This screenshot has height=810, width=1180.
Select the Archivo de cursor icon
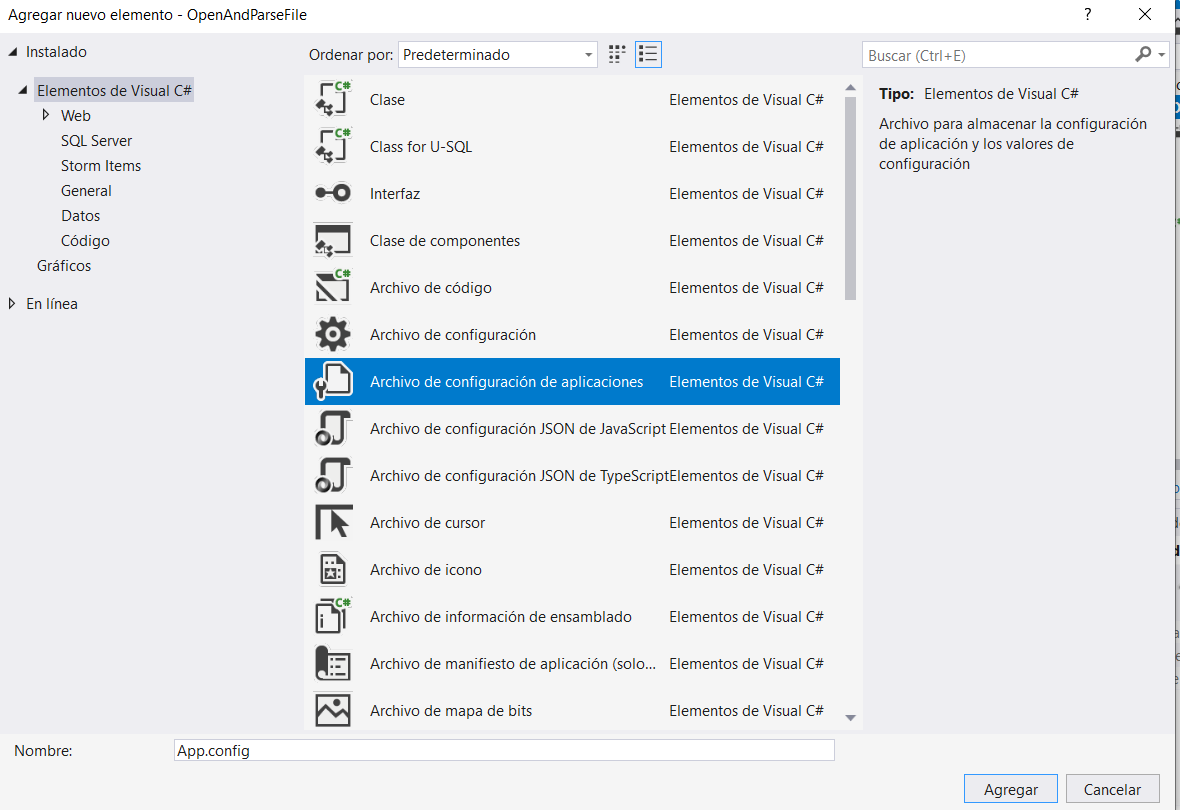(333, 523)
